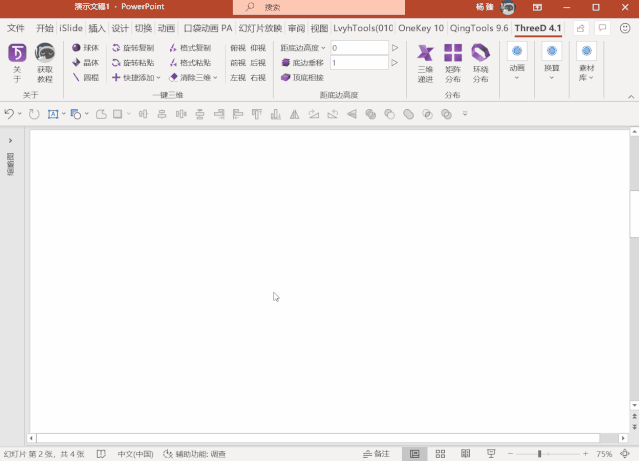This screenshot has width=639, height=461.
Task: Click the text box icon in quick toolbar
Action: [53, 114]
